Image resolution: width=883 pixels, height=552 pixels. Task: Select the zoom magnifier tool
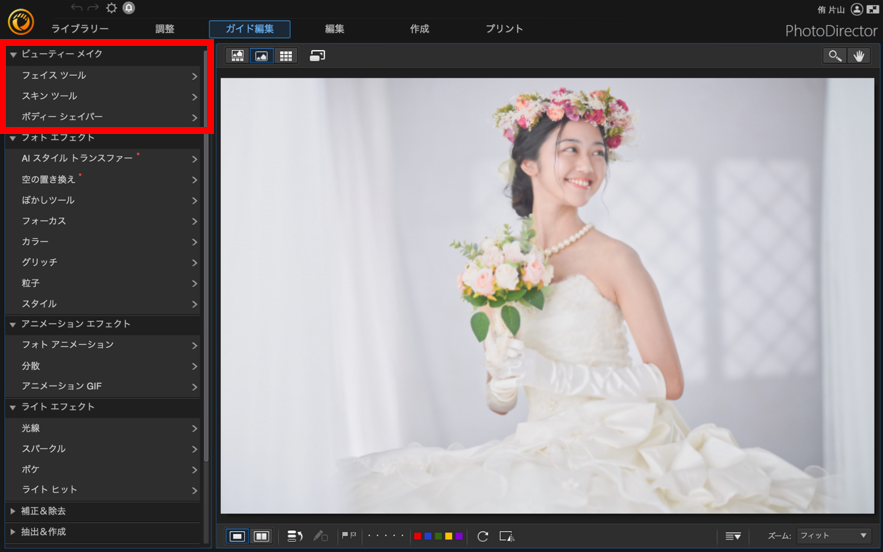(834, 56)
